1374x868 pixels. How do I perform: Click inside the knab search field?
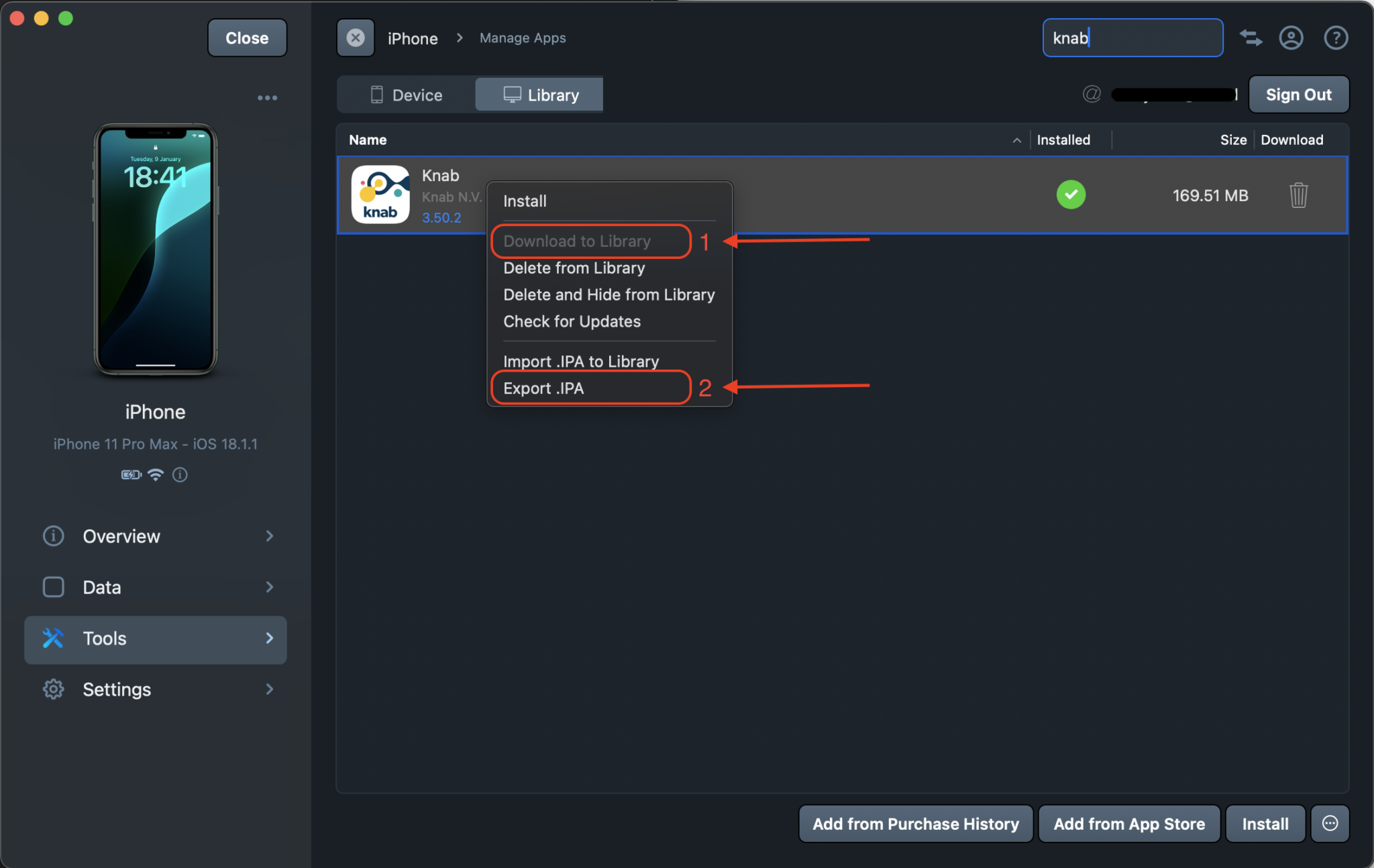[x=1132, y=38]
